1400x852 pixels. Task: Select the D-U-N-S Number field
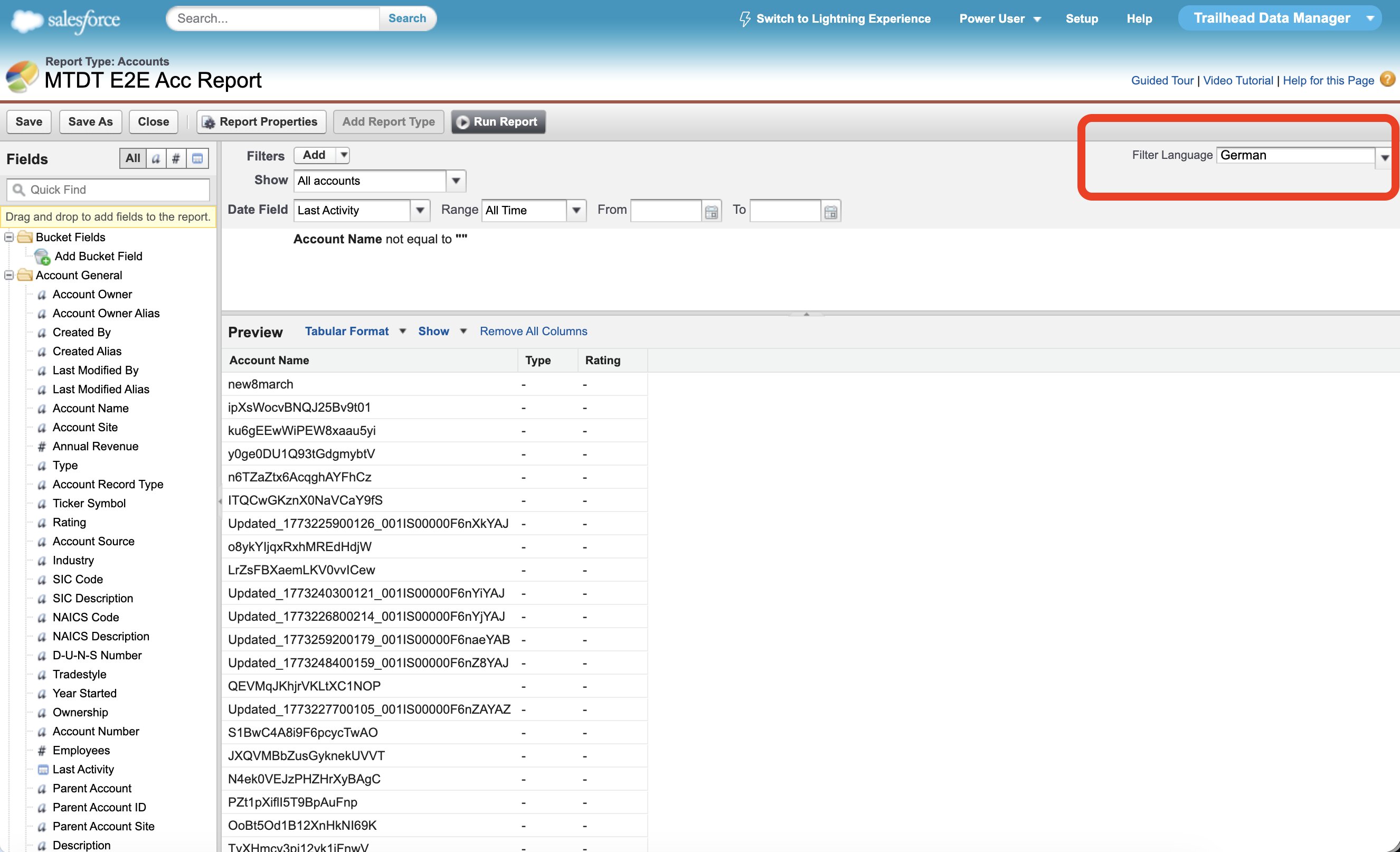[x=97, y=656]
